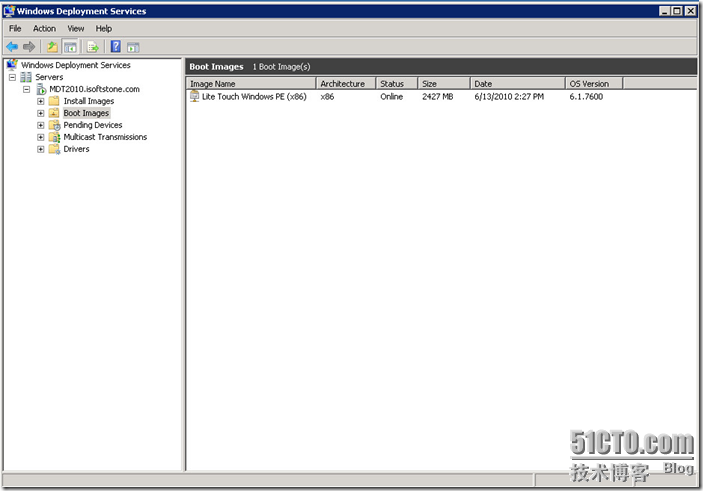Sort by Date column header
703x491 pixels.
[x=517, y=83]
